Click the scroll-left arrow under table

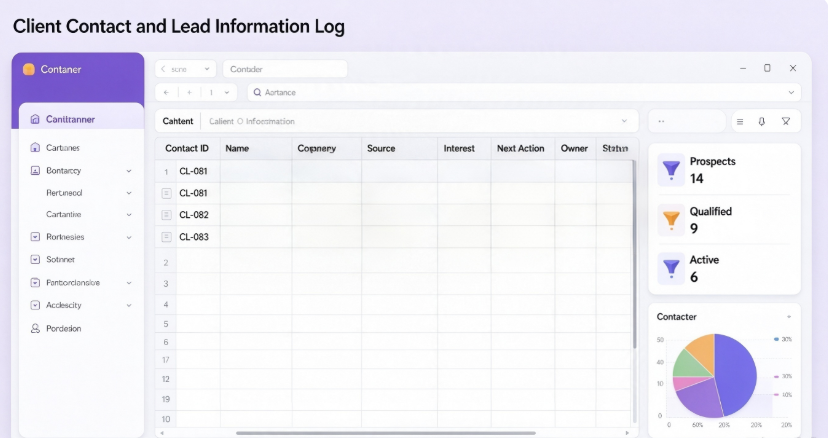coord(162,433)
